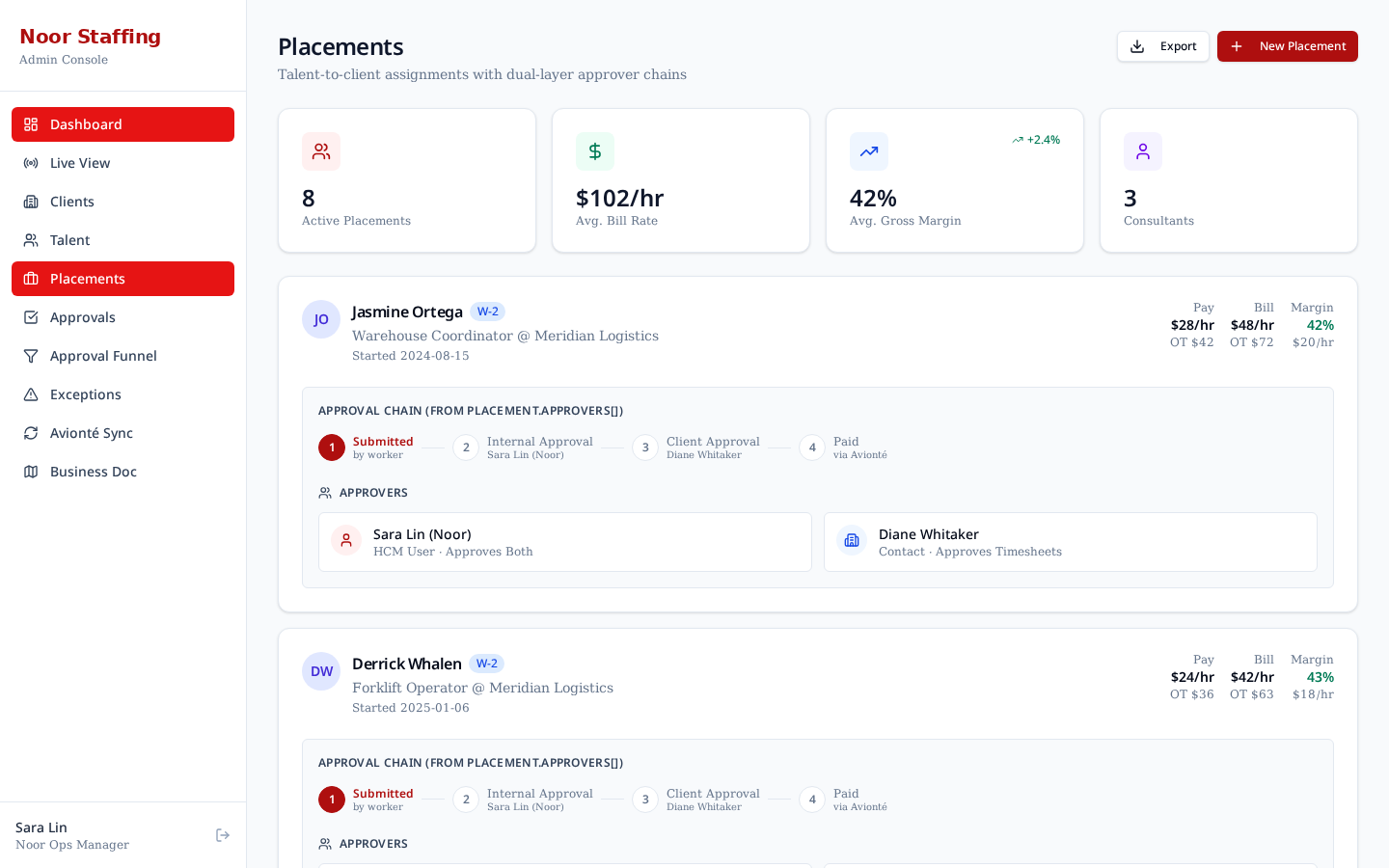Viewport: 1389px width, 868px height.
Task: Click the 8 Active Placements stat card
Action: pos(407,180)
